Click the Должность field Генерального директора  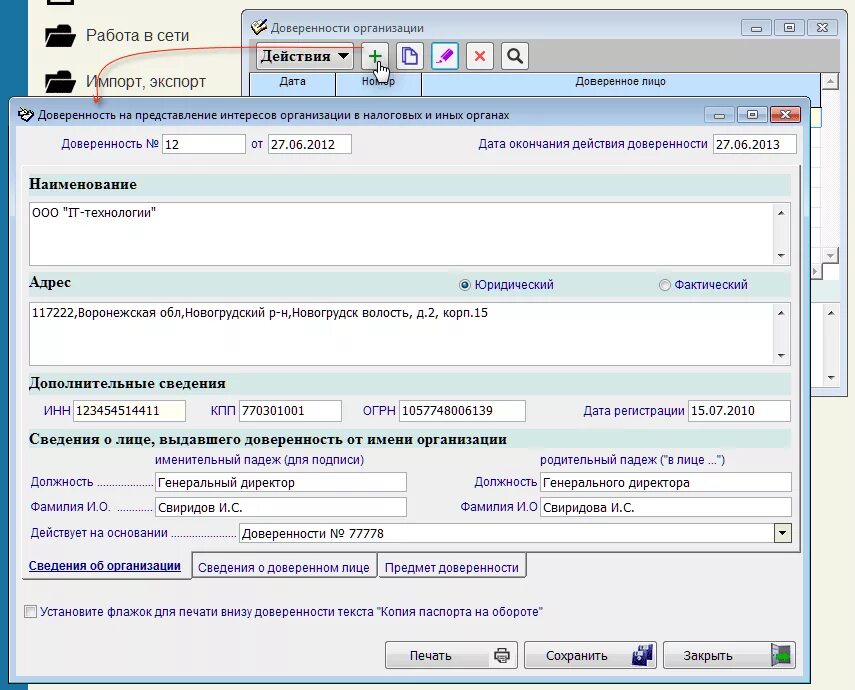[666, 482]
